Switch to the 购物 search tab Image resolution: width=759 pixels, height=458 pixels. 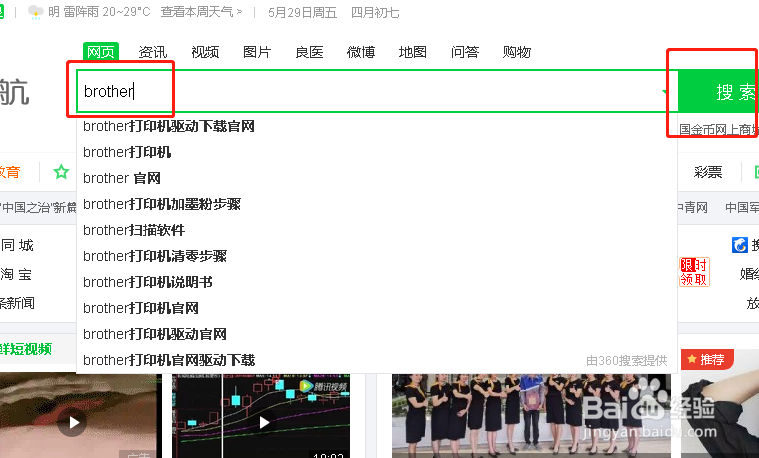coord(517,52)
